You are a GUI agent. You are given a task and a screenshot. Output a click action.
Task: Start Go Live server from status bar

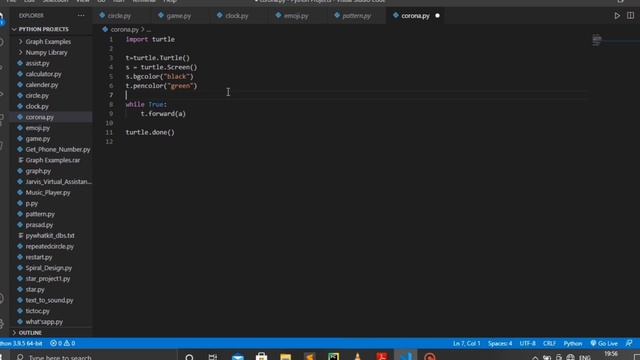pos(604,343)
